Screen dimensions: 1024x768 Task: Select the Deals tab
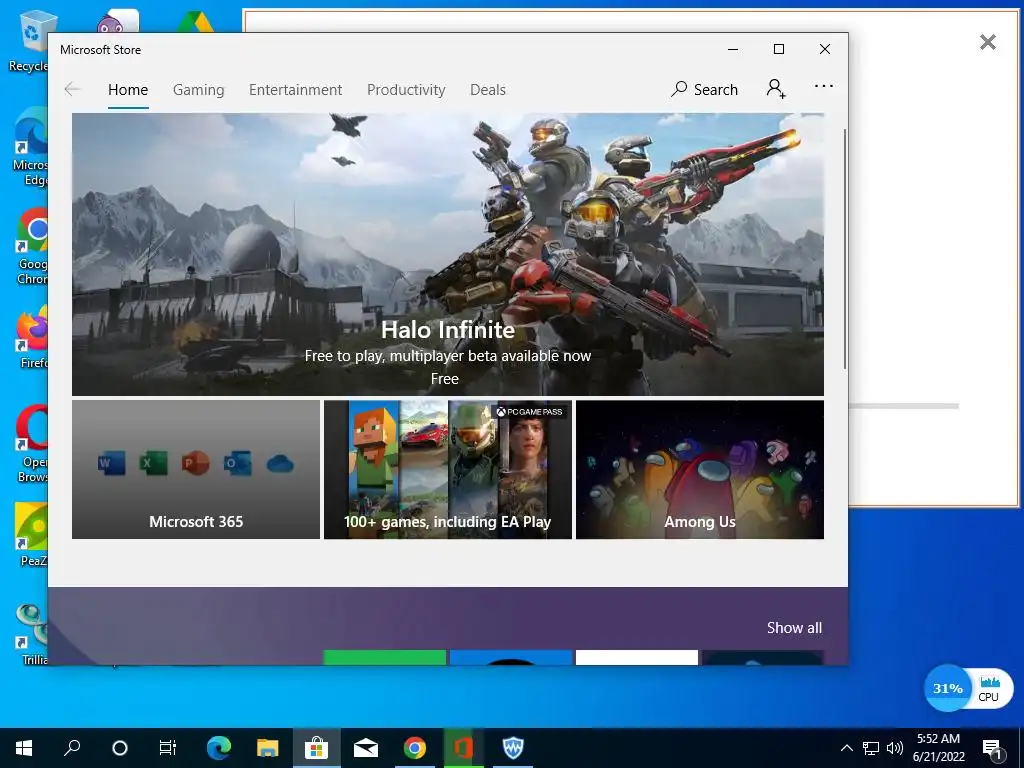point(488,89)
